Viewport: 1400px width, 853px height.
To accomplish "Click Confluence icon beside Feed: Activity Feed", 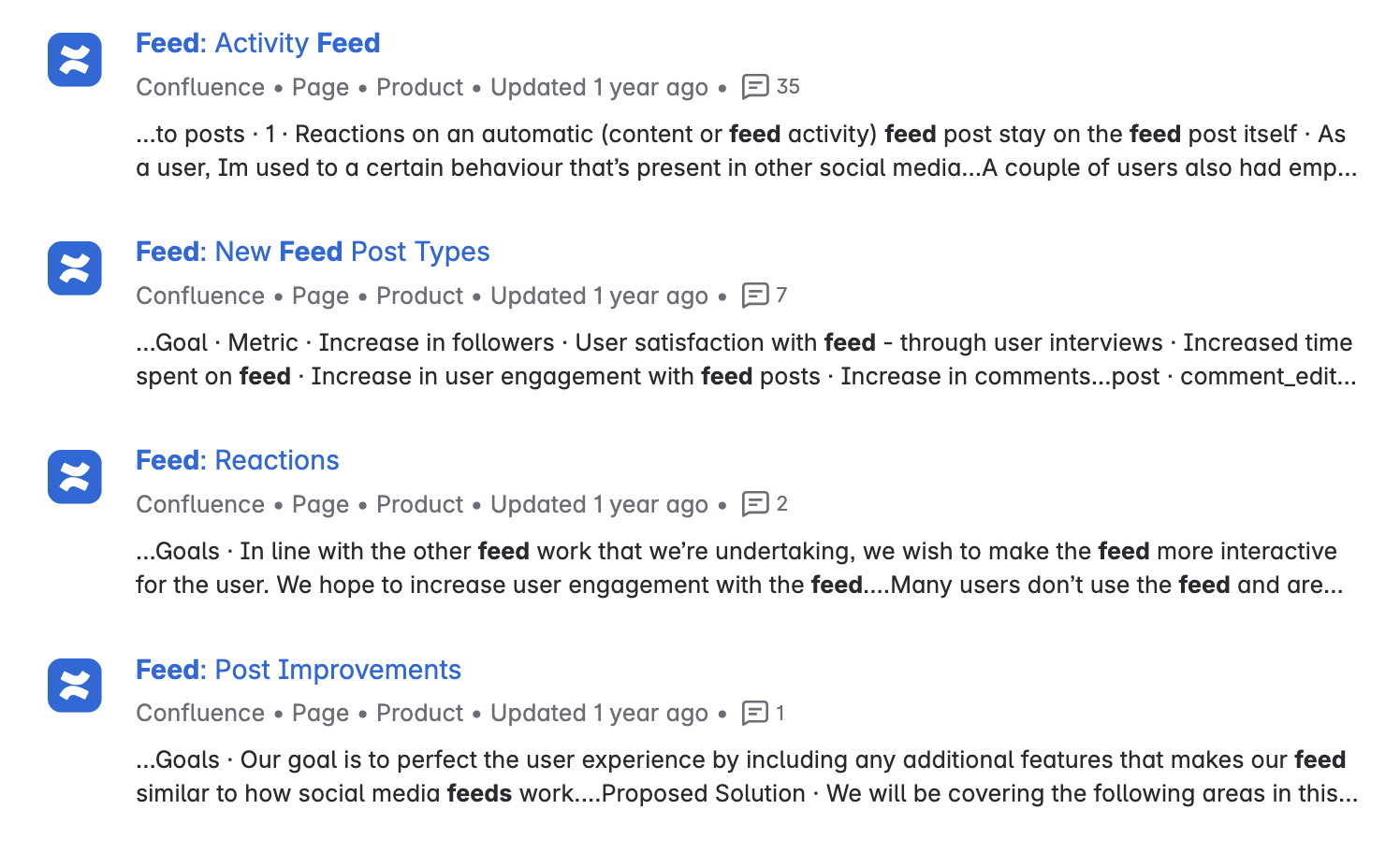I will tap(75, 60).
